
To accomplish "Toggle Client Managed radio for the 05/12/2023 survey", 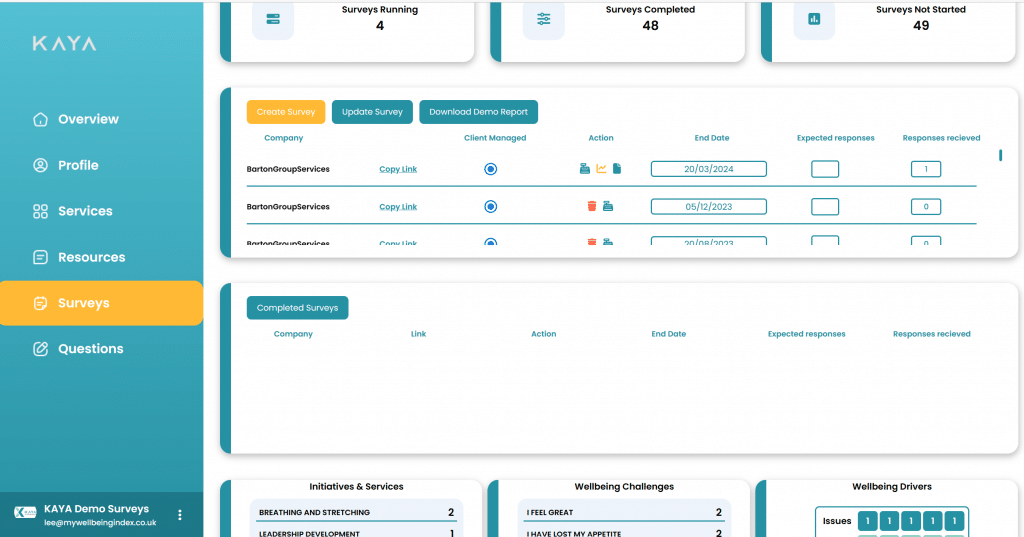I will click(x=490, y=206).
